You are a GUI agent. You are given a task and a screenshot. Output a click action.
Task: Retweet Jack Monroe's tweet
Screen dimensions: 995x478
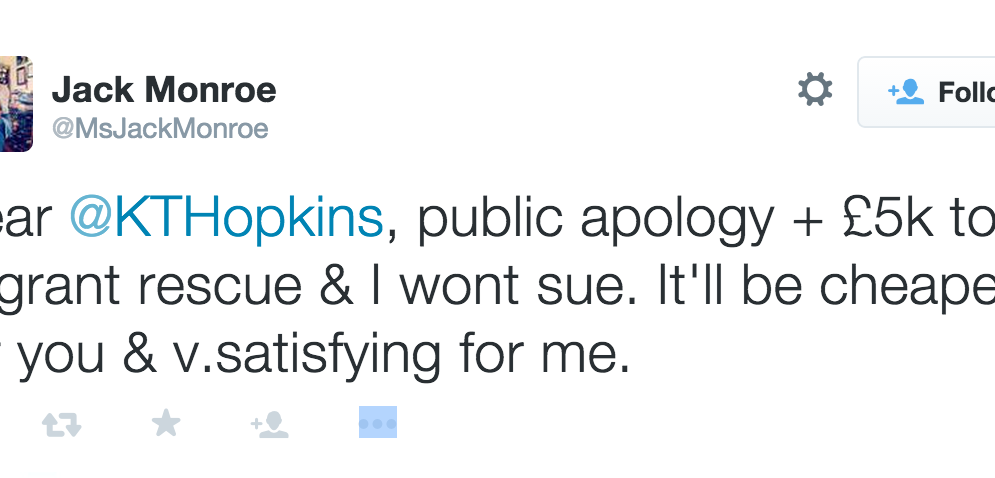[61, 424]
